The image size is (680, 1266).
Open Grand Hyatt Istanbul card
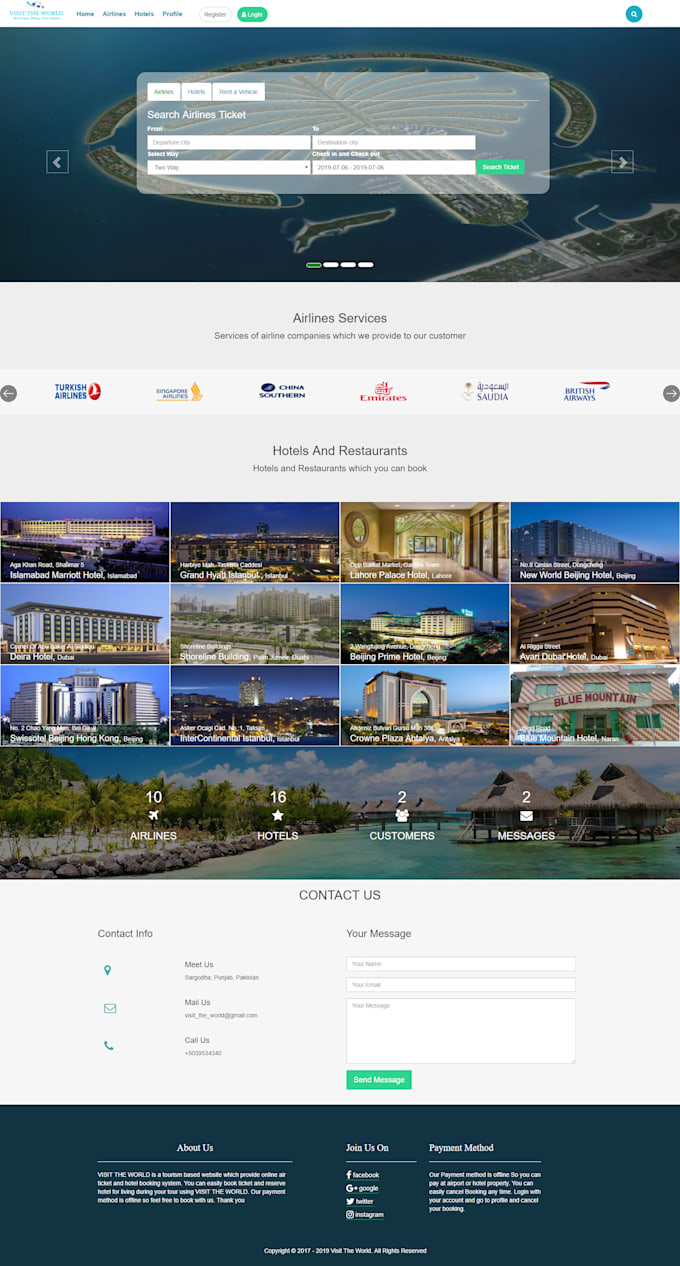[255, 542]
